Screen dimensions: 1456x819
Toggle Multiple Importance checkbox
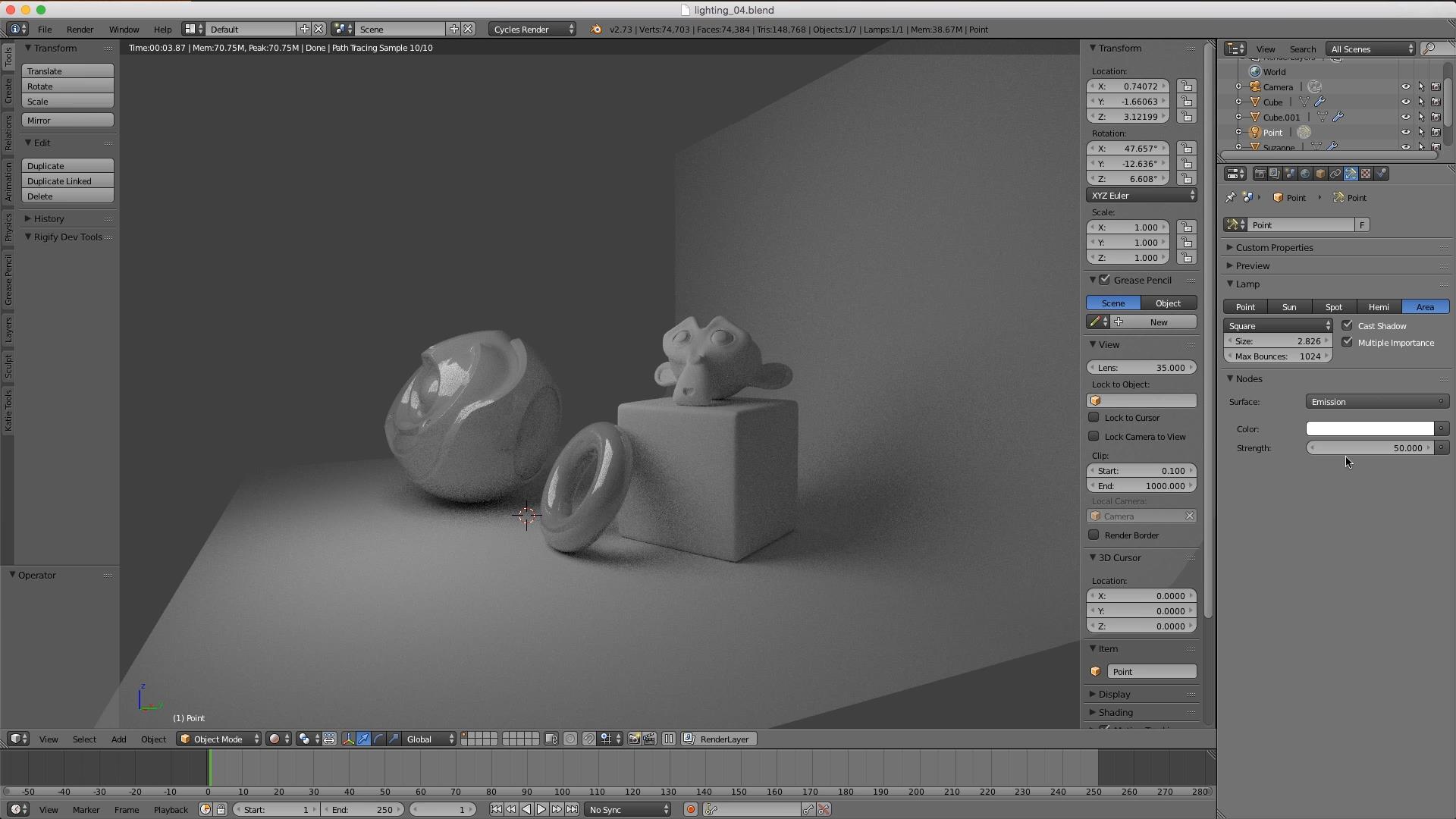click(x=1348, y=342)
